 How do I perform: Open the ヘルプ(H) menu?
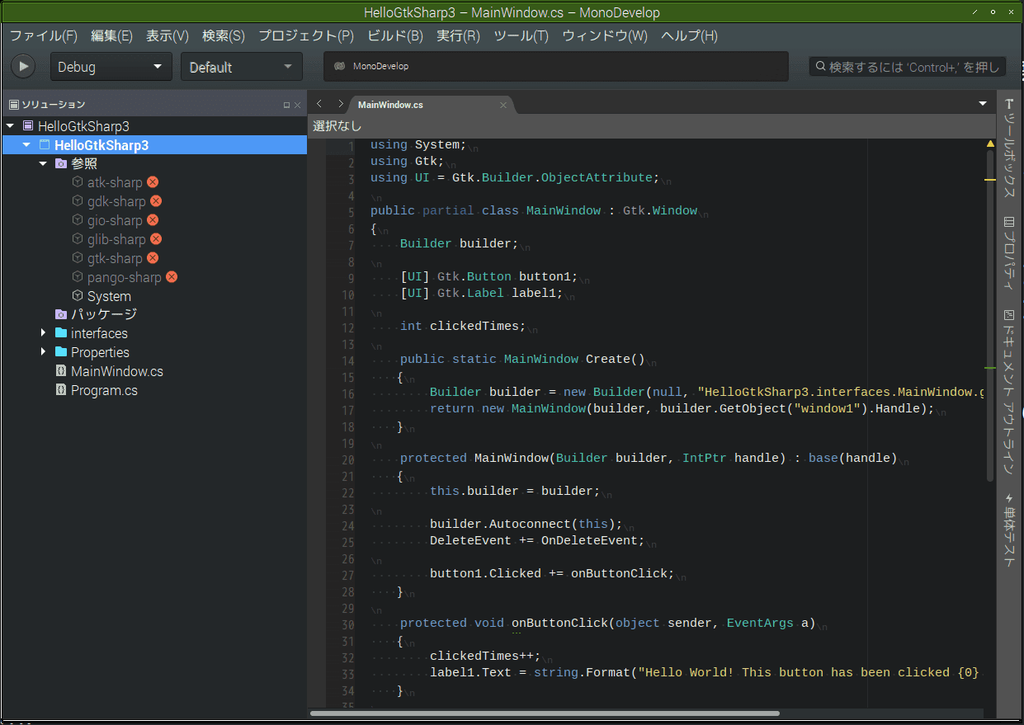[x=689, y=36]
